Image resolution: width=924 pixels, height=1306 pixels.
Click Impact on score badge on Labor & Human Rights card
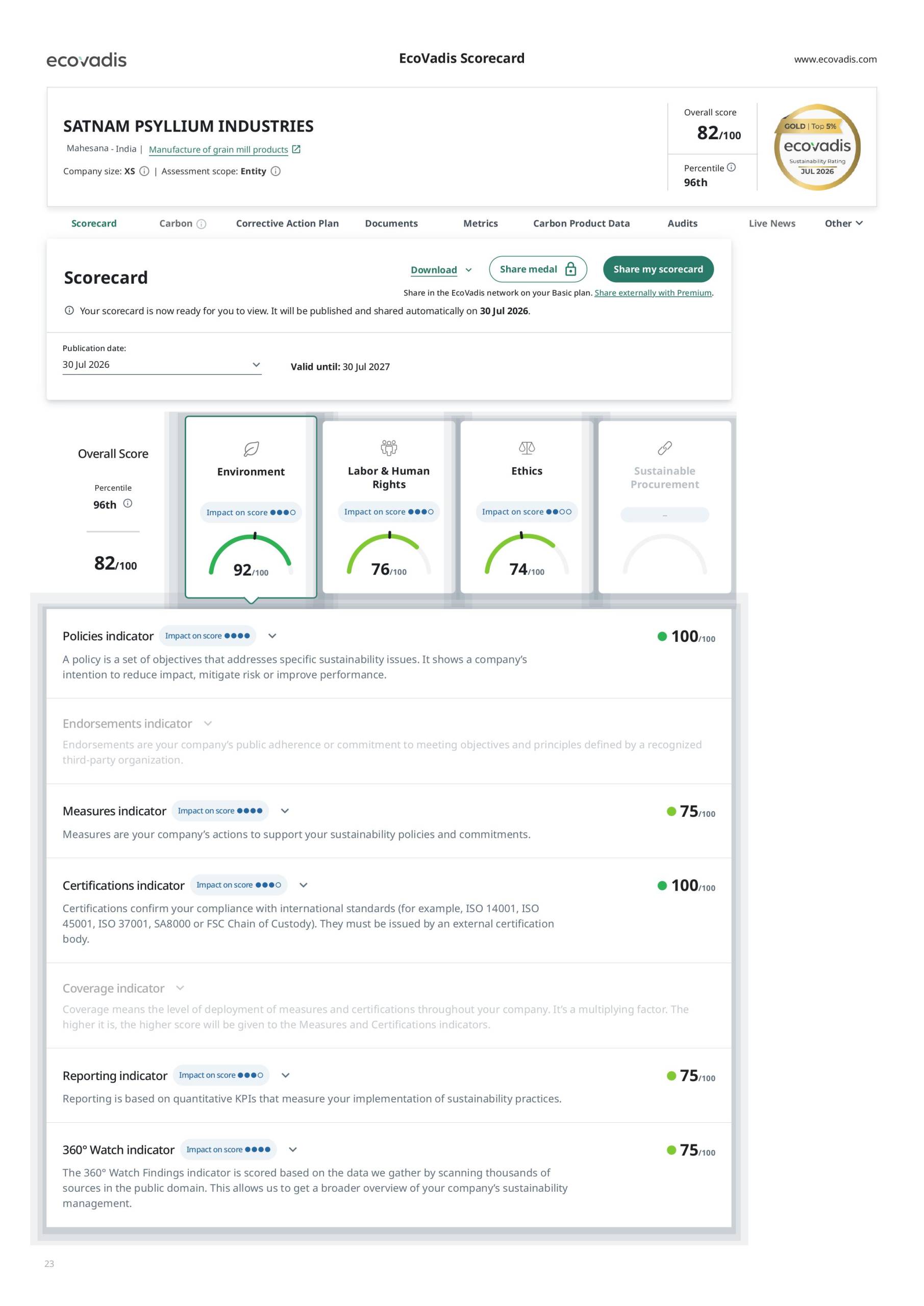[389, 512]
